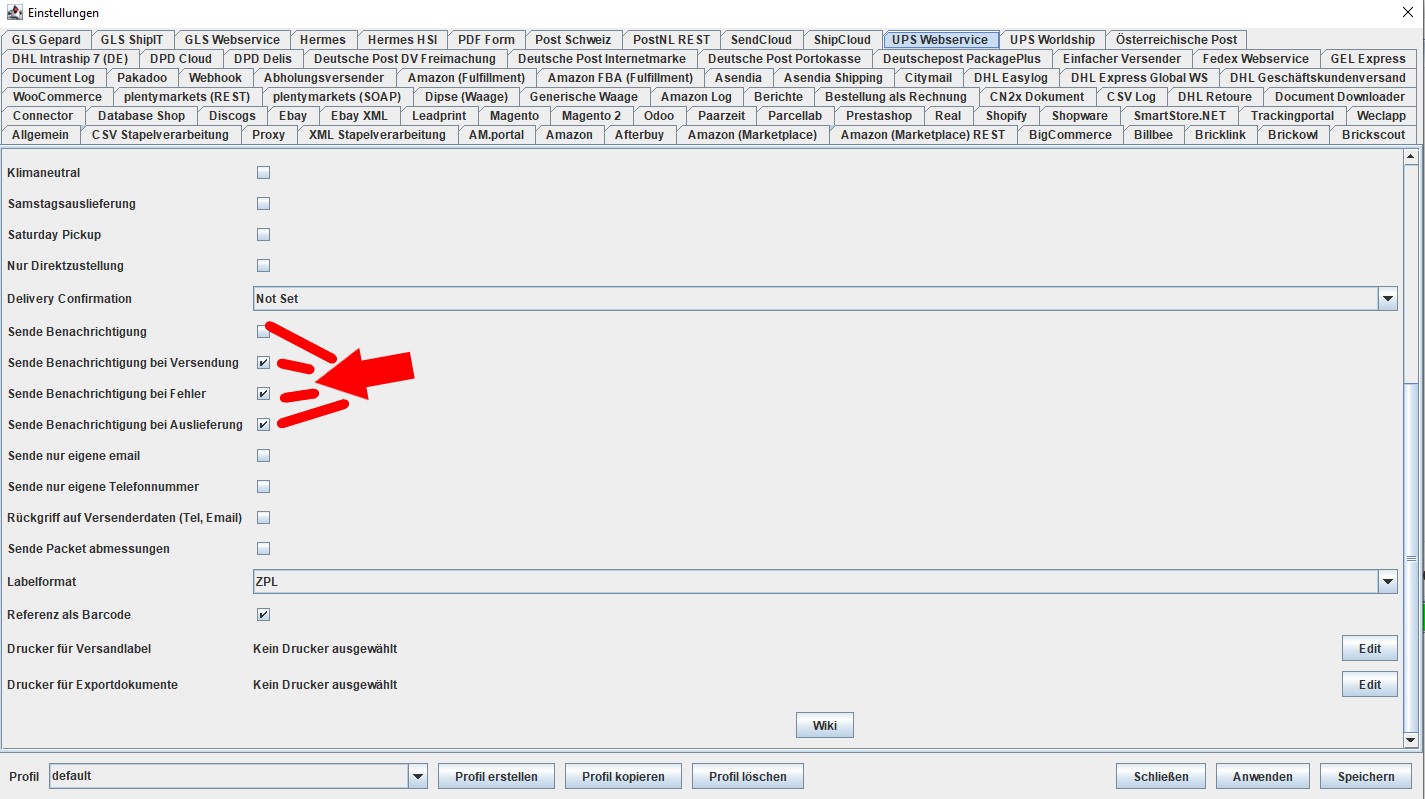The image size is (1425, 799).
Task: Click the vertical scrollbar thumb
Action: pyautogui.click(x=1411, y=558)
